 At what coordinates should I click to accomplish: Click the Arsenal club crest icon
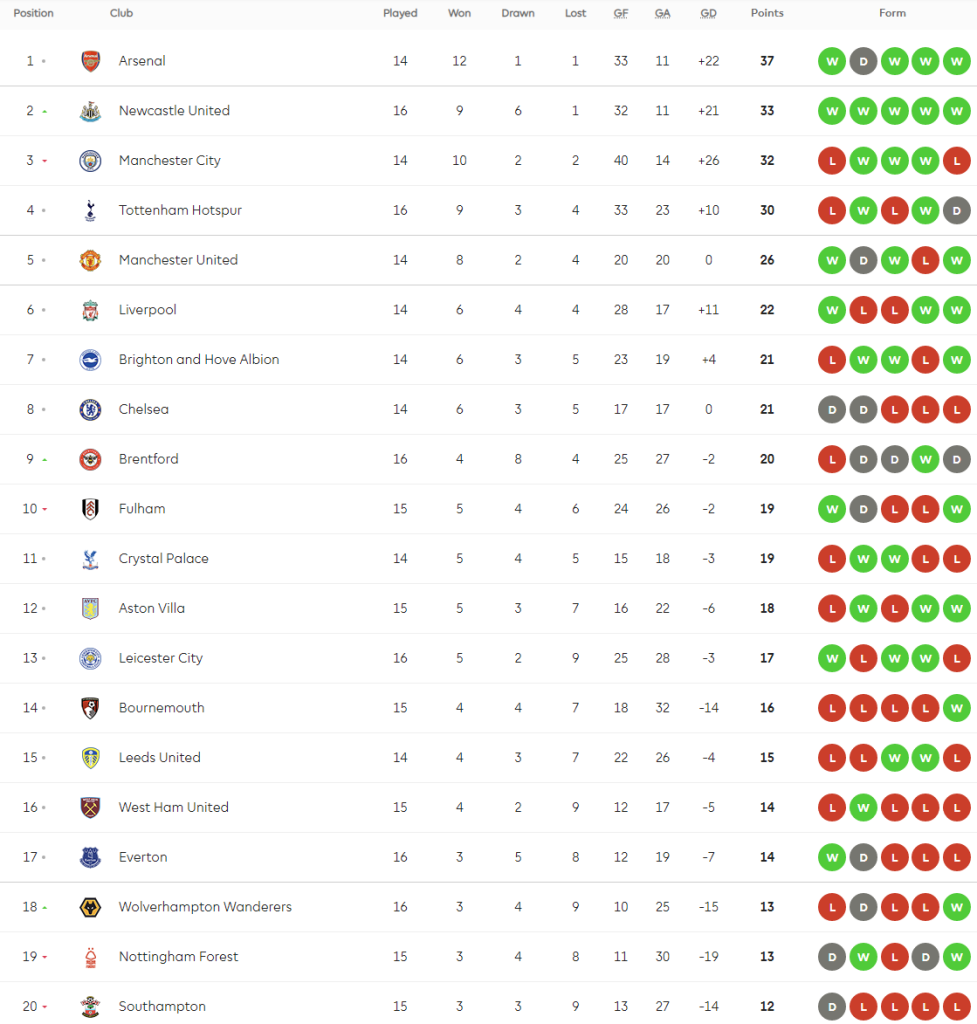91,61
